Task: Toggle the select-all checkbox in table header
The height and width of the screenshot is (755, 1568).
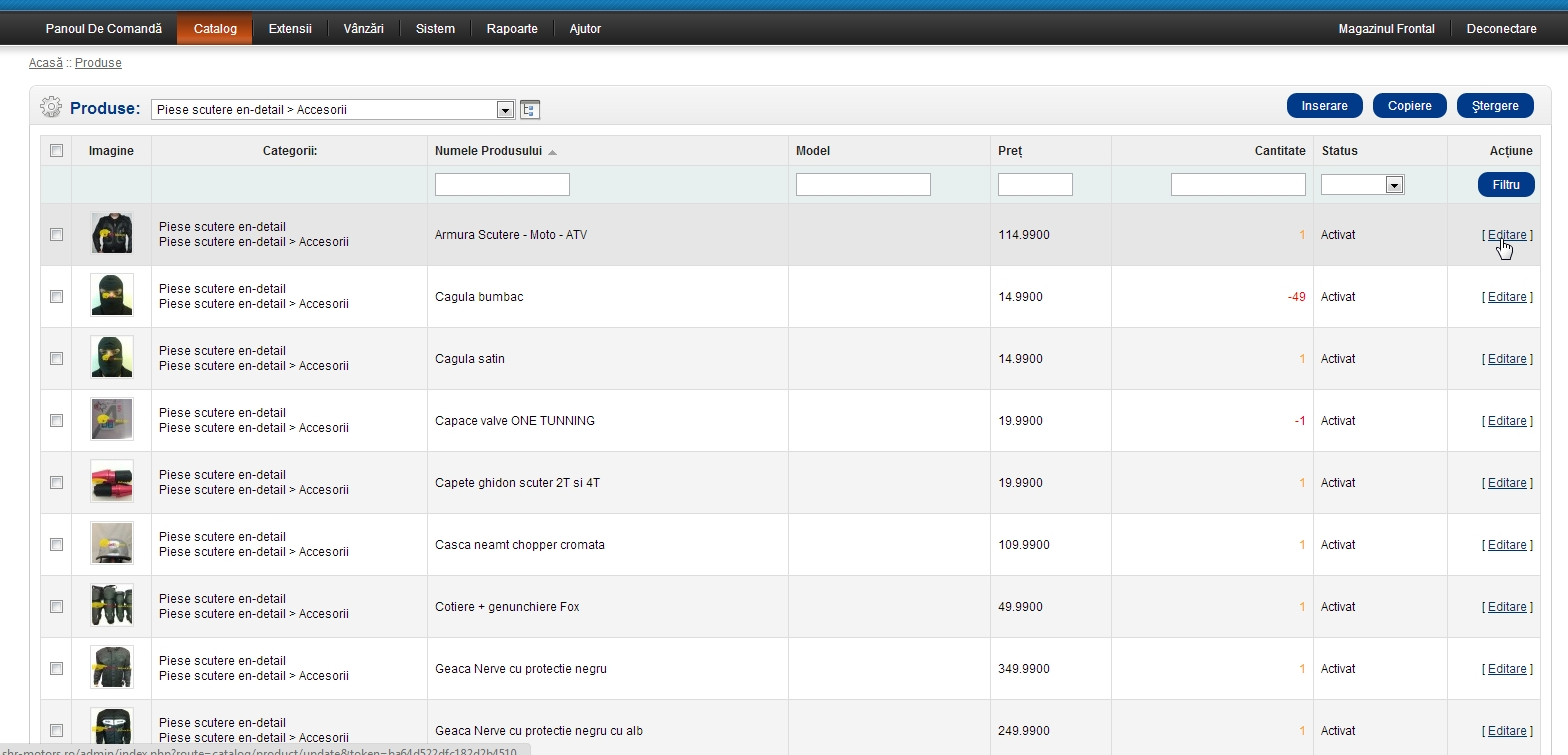Action: [x=56, y=151]
